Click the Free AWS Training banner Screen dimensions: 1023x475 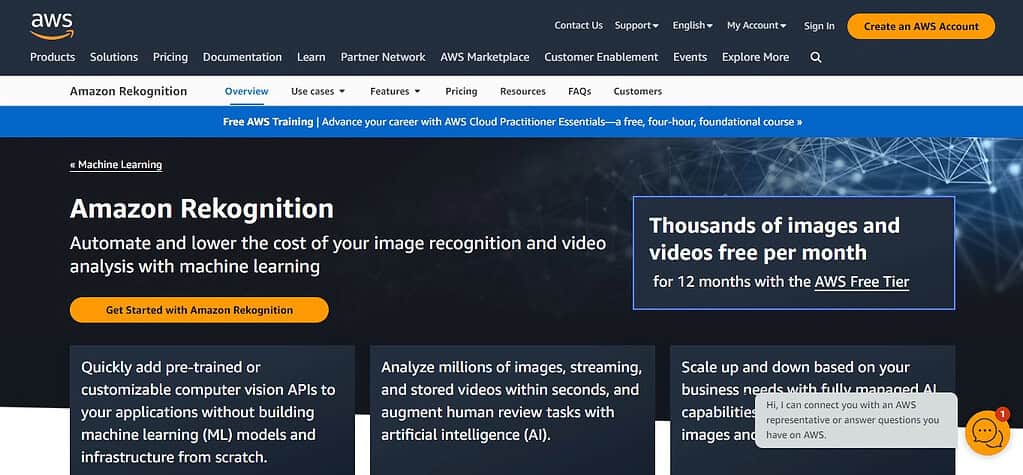[512, 122]
